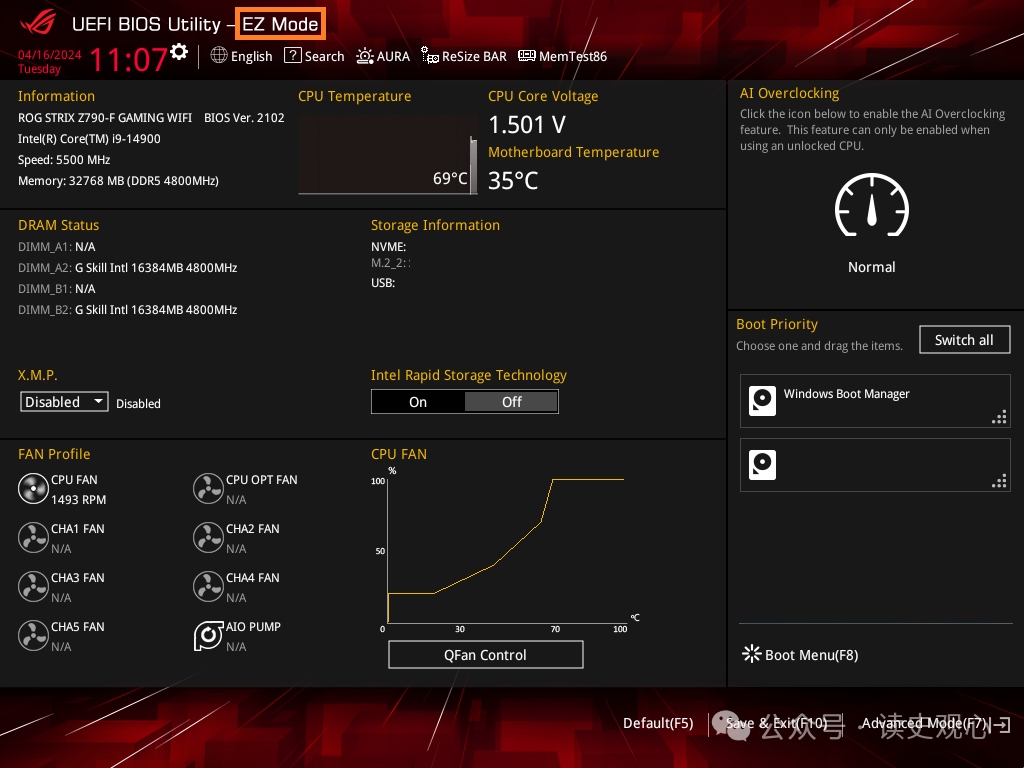Select Windows Boot Manager boot entry
The image size is (1024, 768).
tap(875, 401)
